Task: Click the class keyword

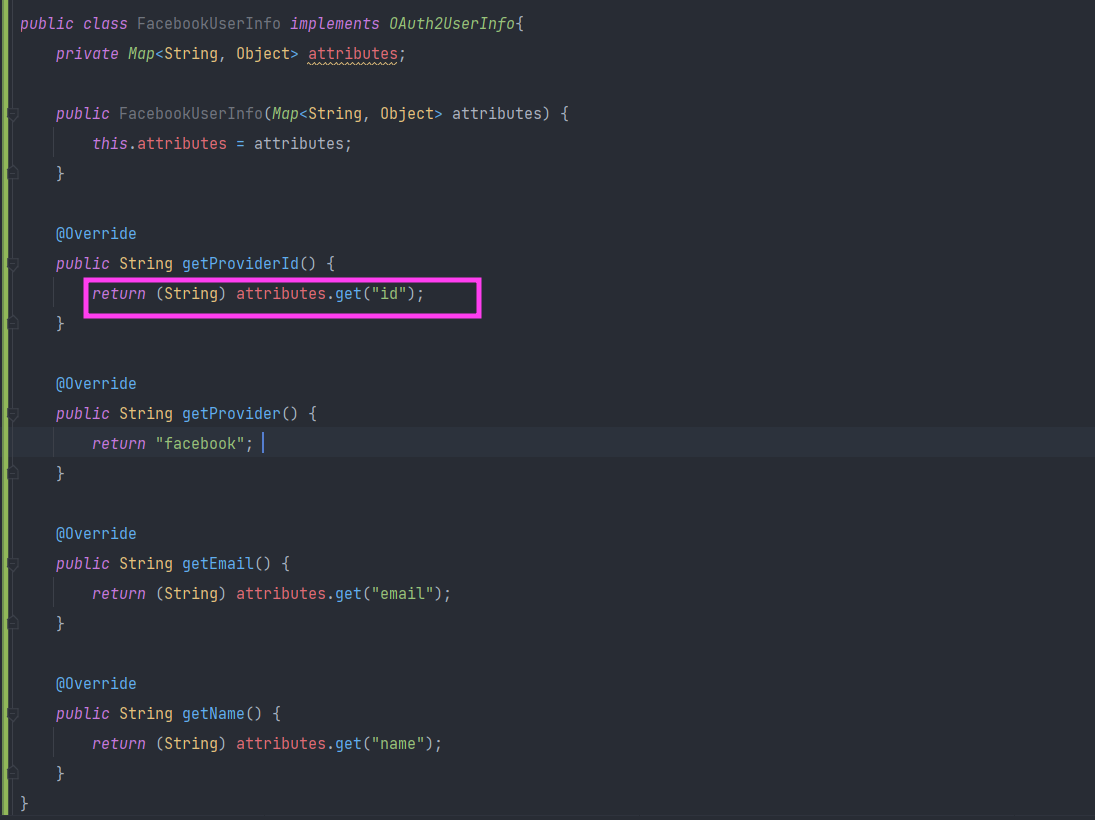Action: (x=105, y=24)
